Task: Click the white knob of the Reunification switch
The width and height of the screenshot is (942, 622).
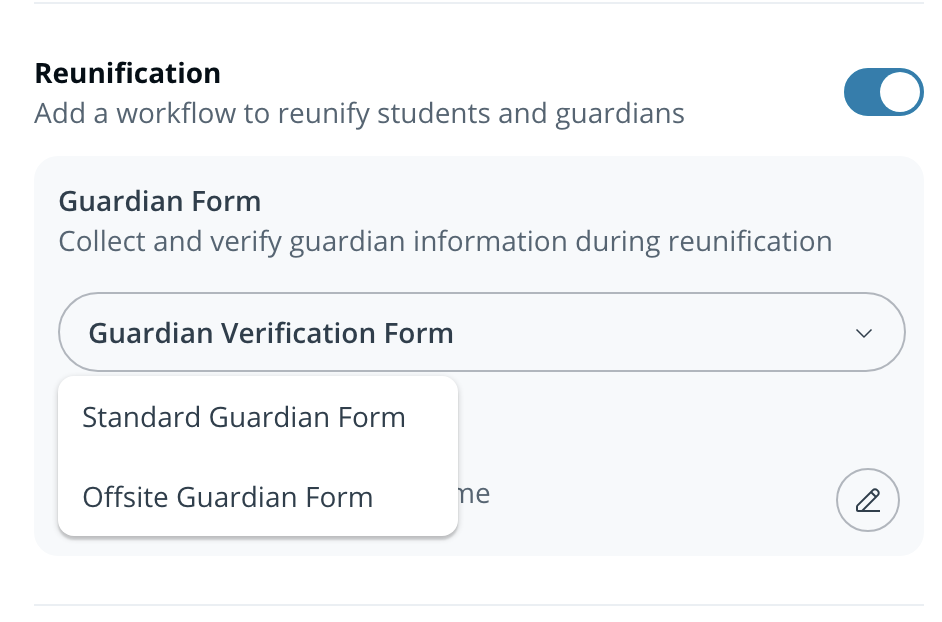Action: tap(901, 93)
